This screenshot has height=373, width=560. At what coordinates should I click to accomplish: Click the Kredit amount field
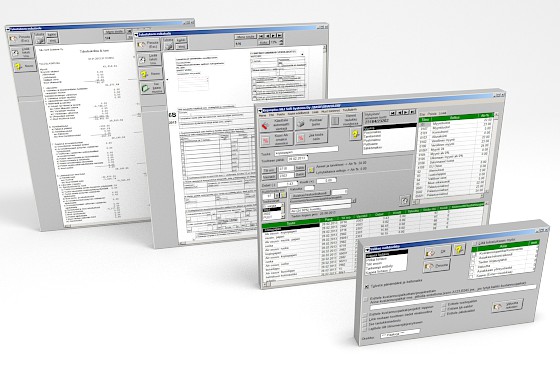[x=326, y=180]
